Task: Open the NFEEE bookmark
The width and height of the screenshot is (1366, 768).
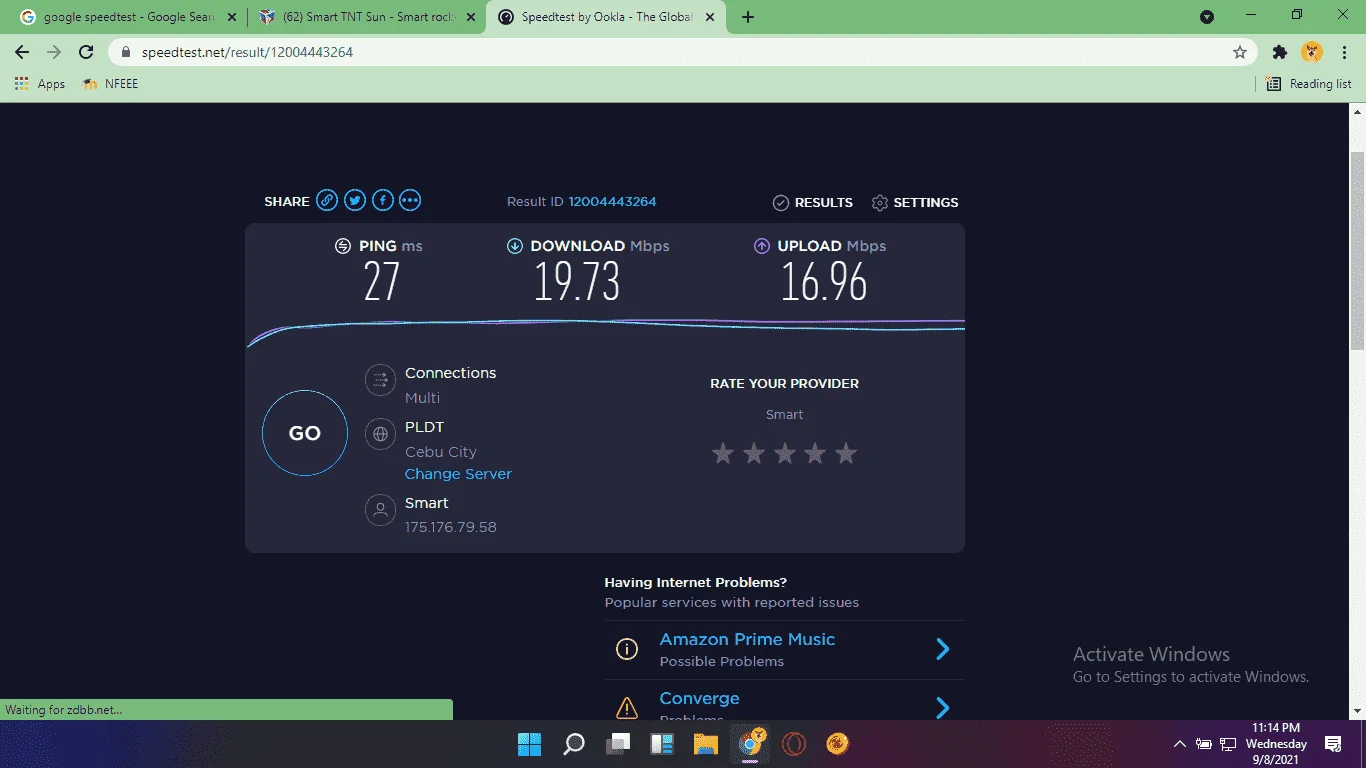Action: click(111, 84)
